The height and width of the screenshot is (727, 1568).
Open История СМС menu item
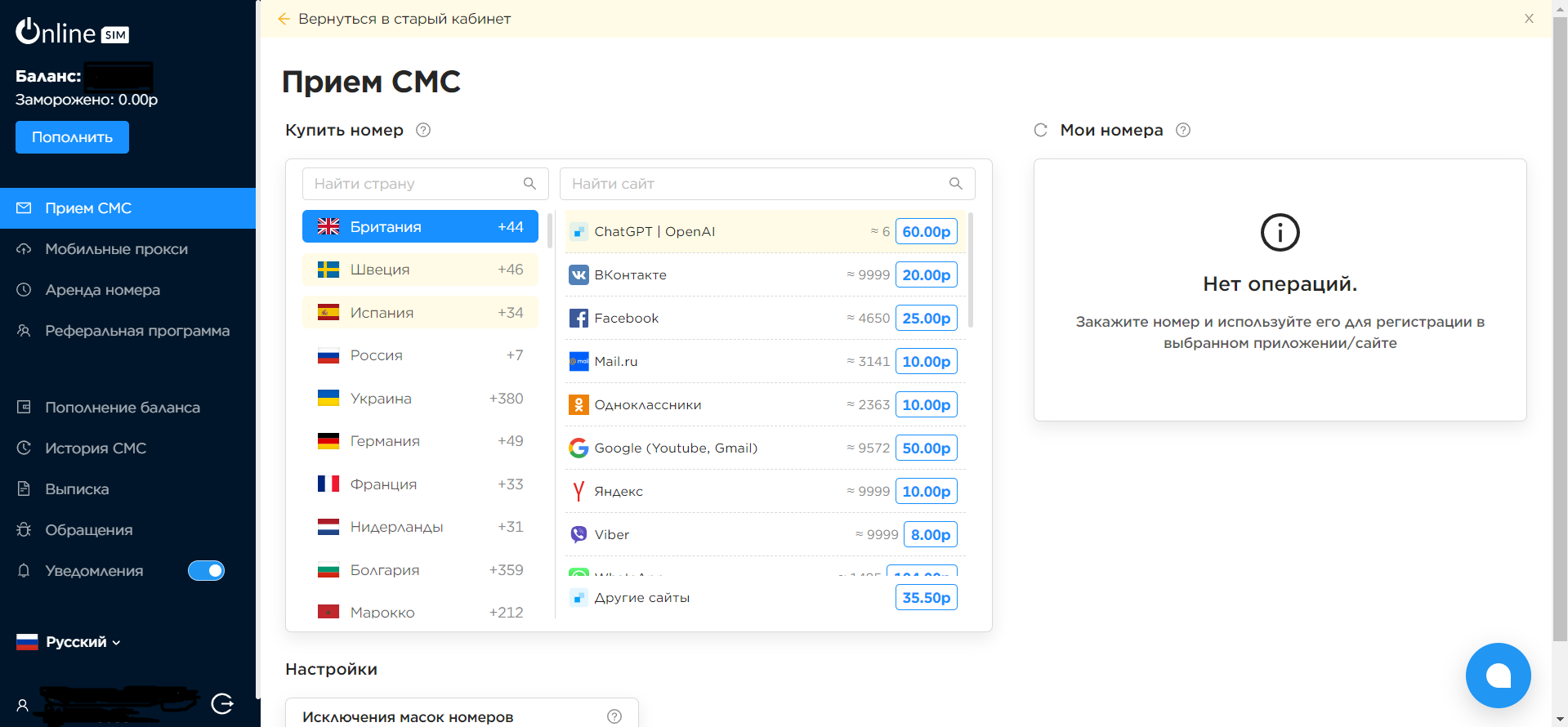pyautogui.click(x=127, y=448)
